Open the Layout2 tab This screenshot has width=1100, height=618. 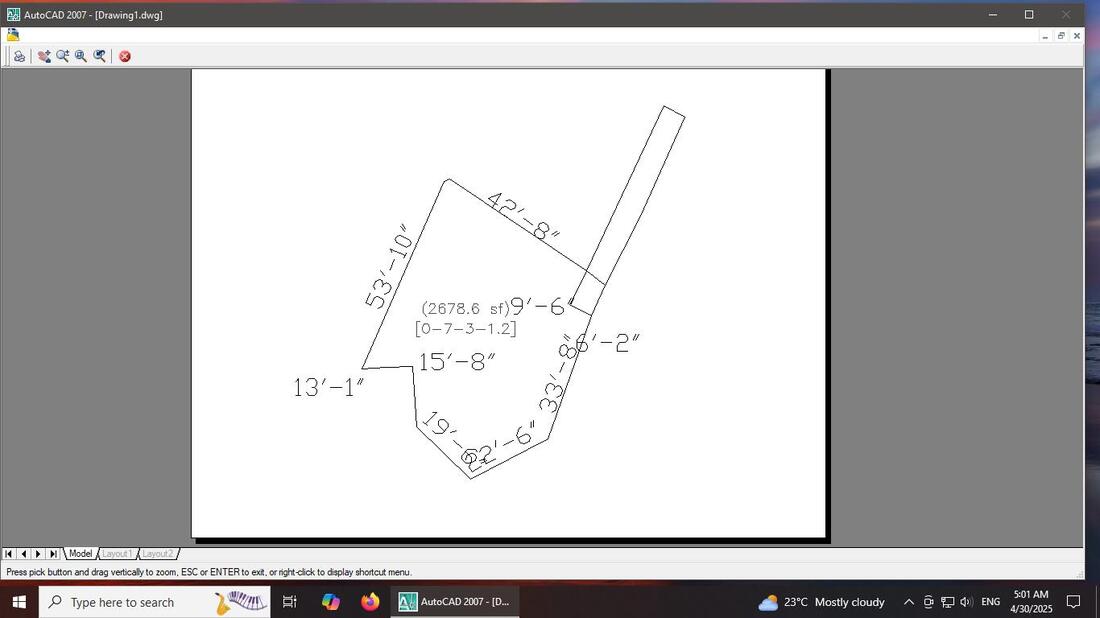pyautogui.click(x=157, y=554)
